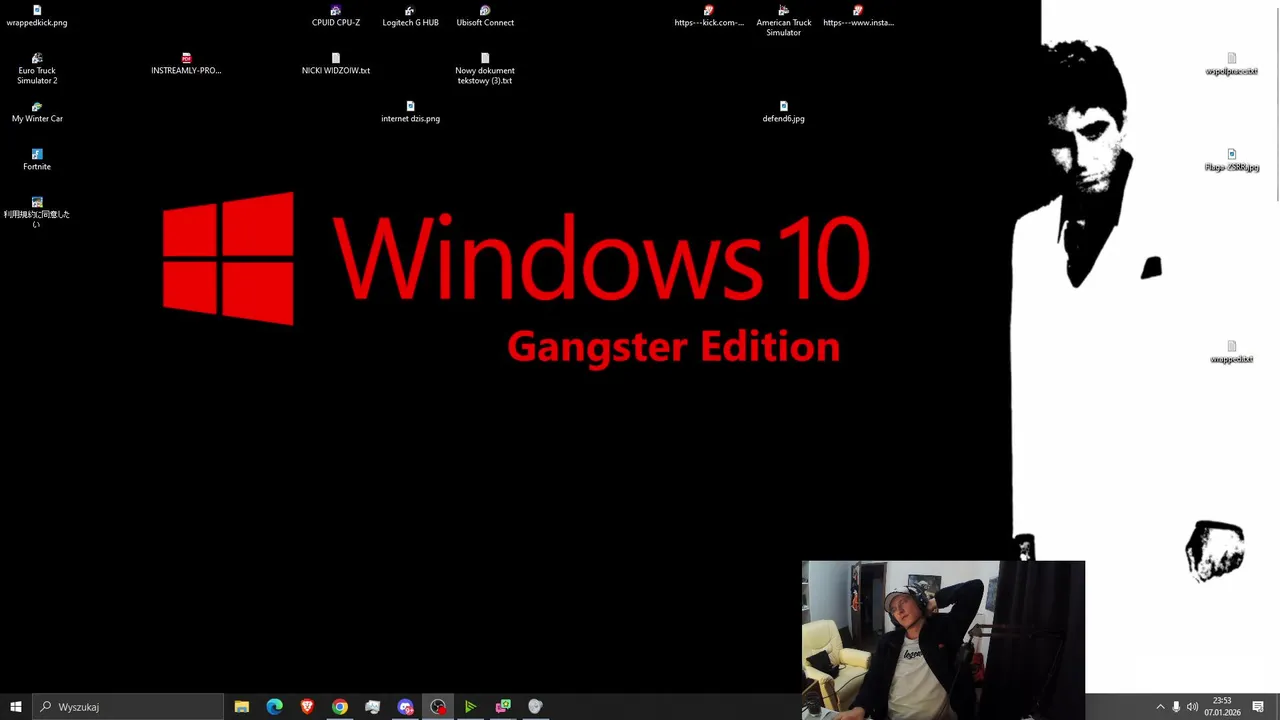This screenshot has height=720, width=1280.
Task: Show hidden system tray icons
Action: click(1160, 707)
